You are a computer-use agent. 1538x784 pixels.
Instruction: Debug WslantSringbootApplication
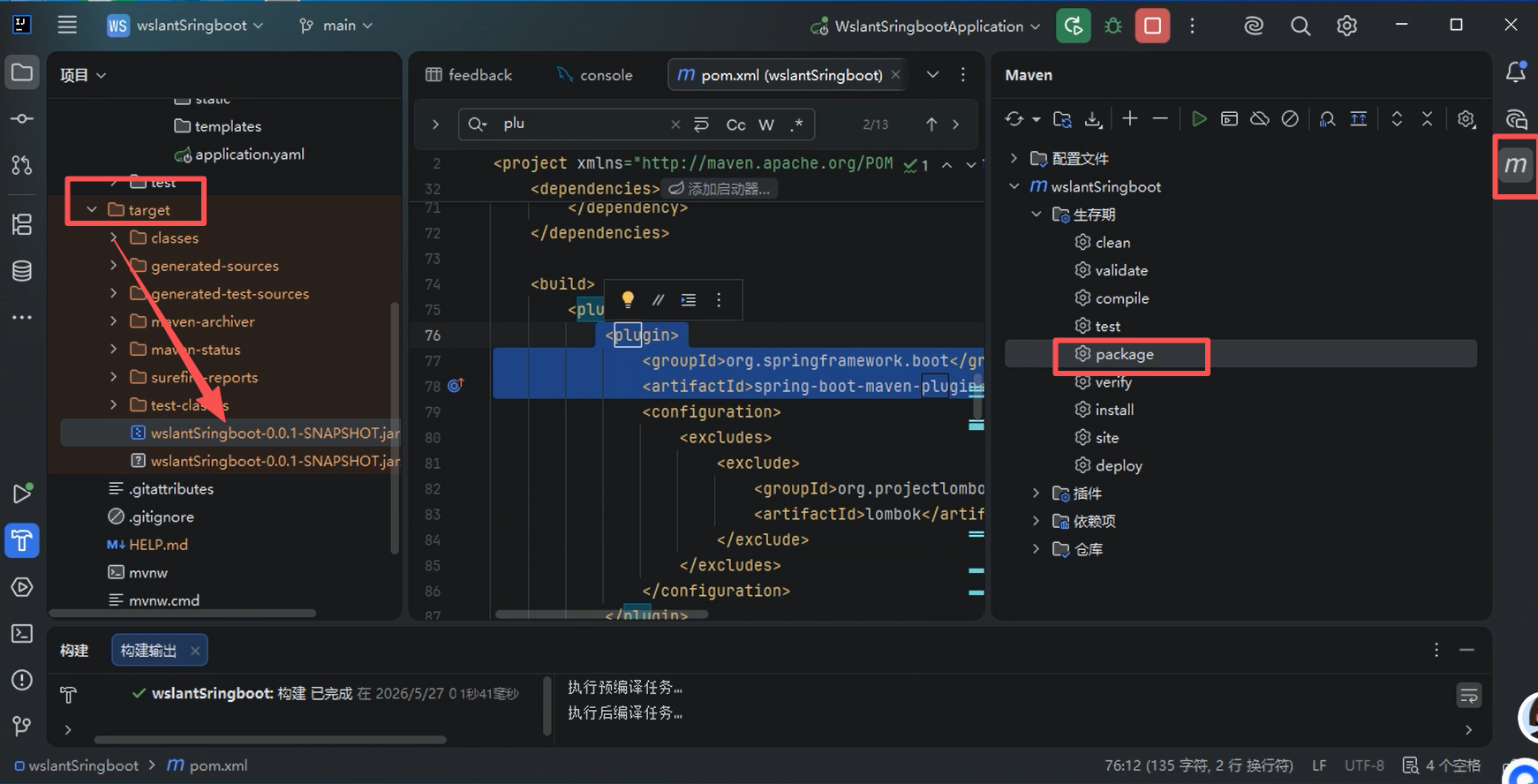click(1113, 26)
